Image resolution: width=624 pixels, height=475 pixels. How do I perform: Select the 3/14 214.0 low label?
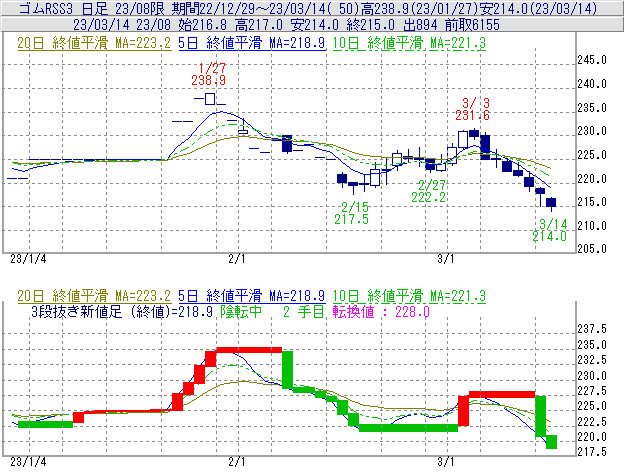point(550,230)
